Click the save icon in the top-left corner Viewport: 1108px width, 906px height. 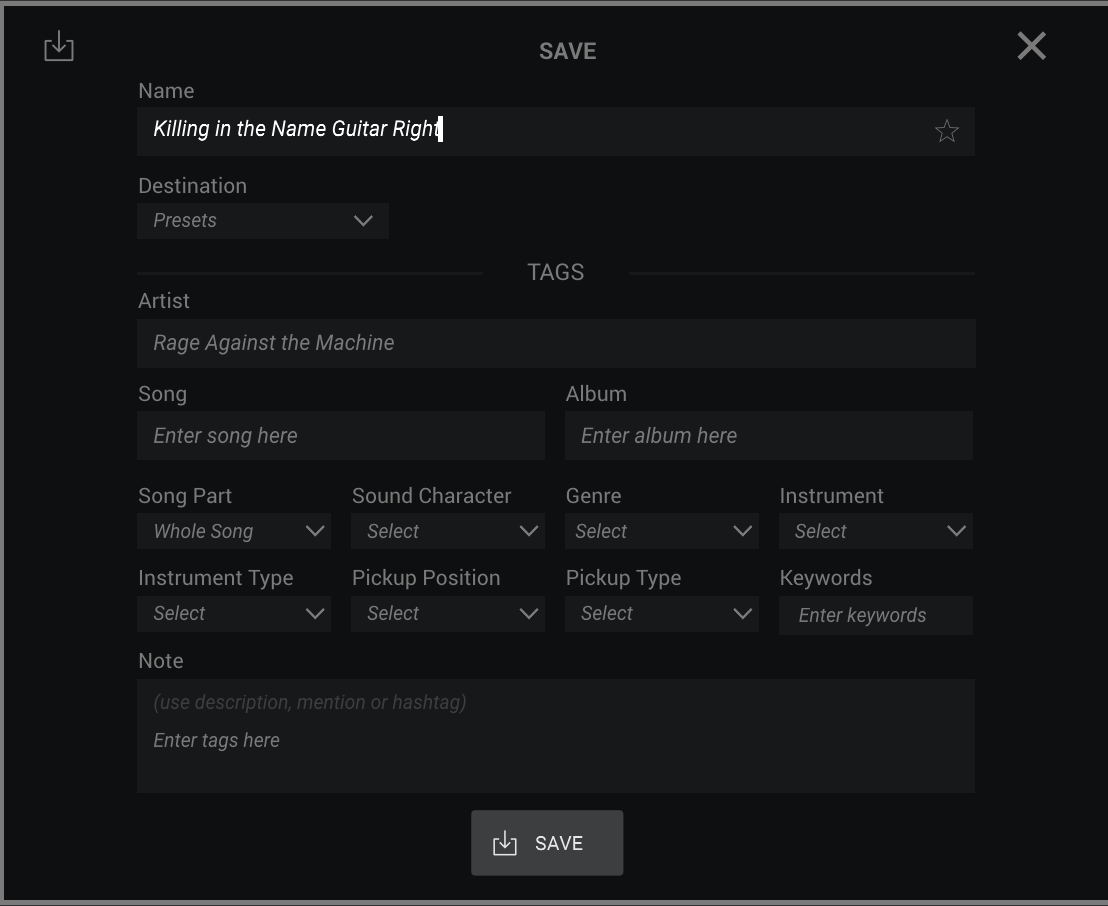point(59,46)
